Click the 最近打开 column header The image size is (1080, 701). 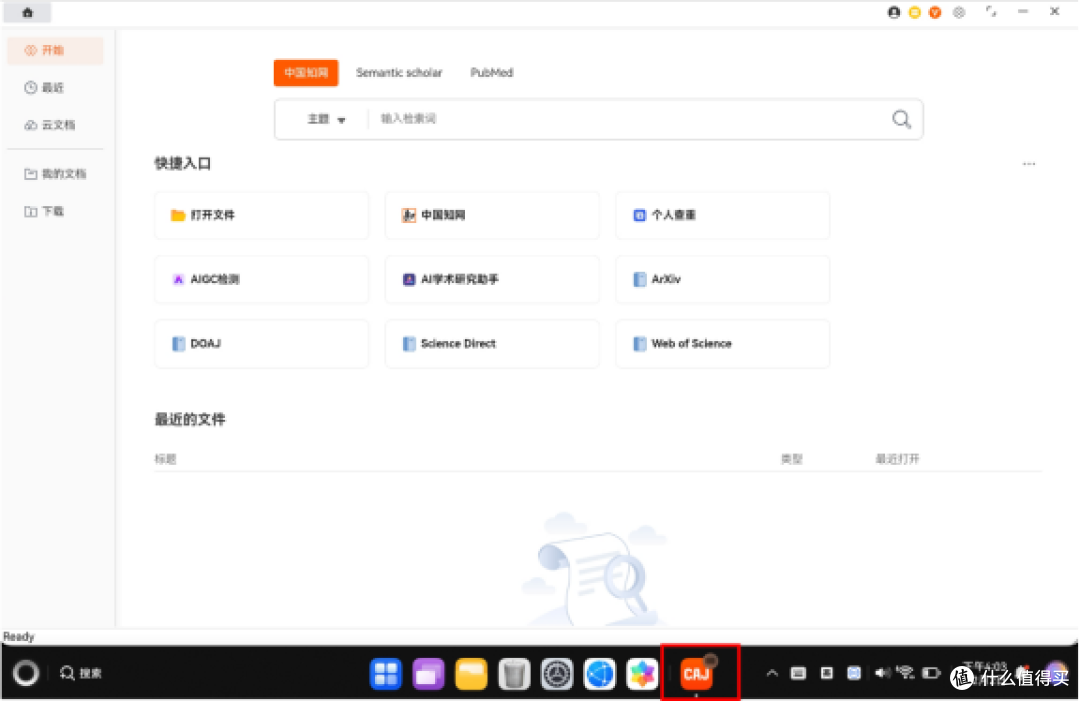(897, 459)
